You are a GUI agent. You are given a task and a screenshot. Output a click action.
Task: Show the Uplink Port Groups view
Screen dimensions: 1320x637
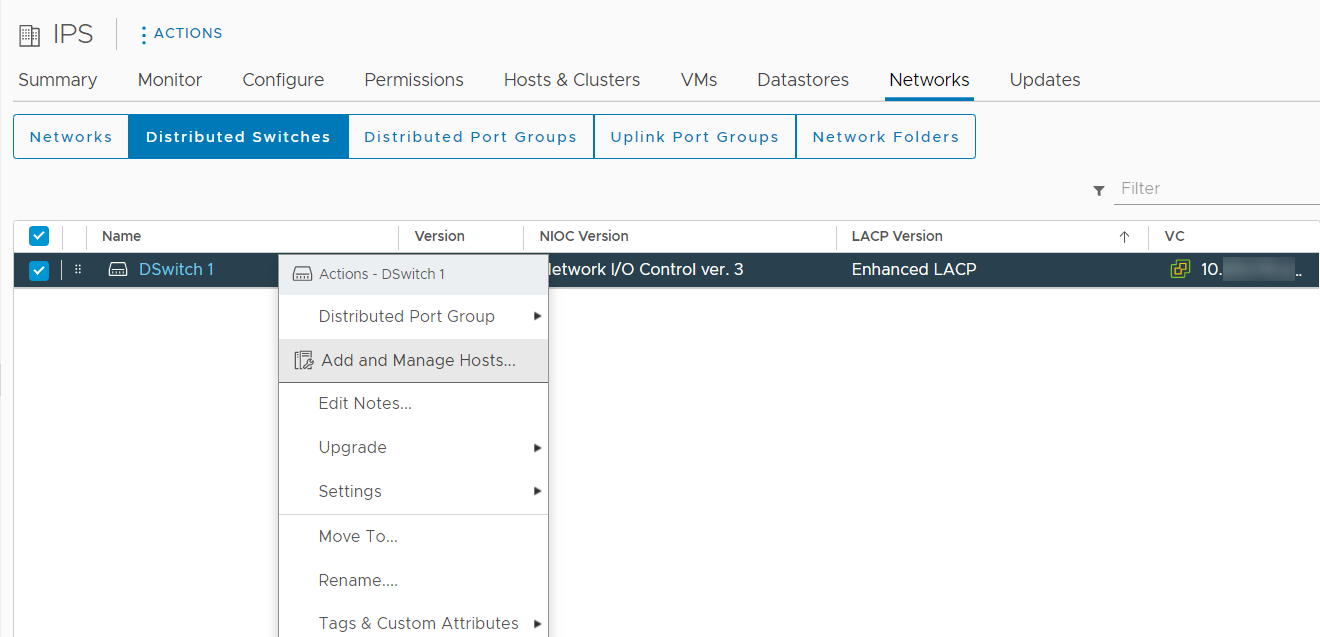tap(695, 137)
